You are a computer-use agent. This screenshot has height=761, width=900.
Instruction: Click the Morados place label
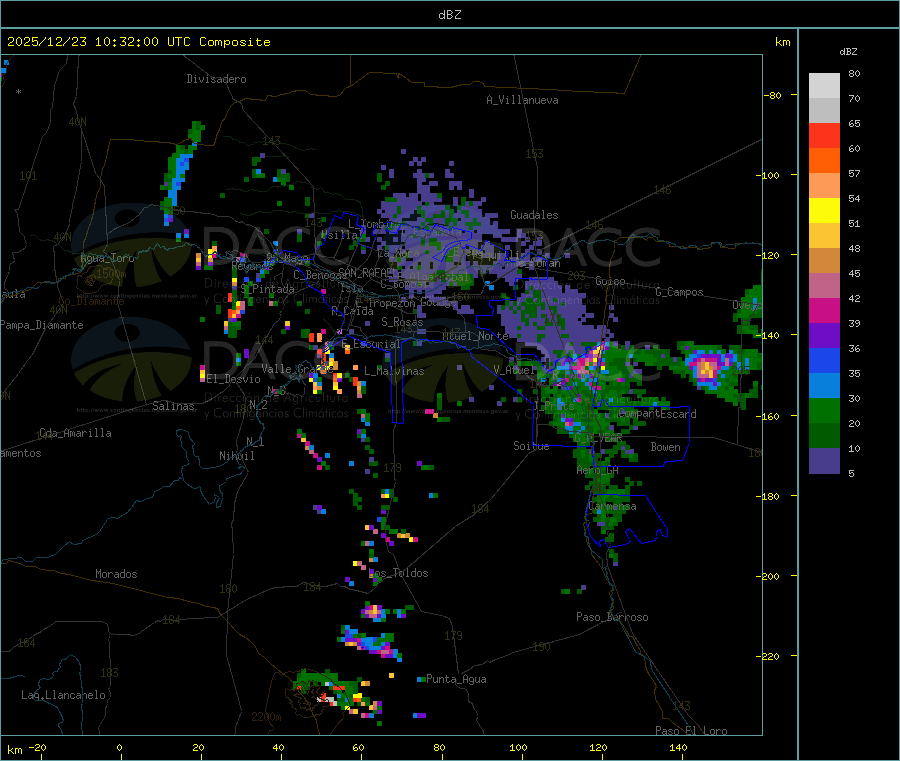116,574
